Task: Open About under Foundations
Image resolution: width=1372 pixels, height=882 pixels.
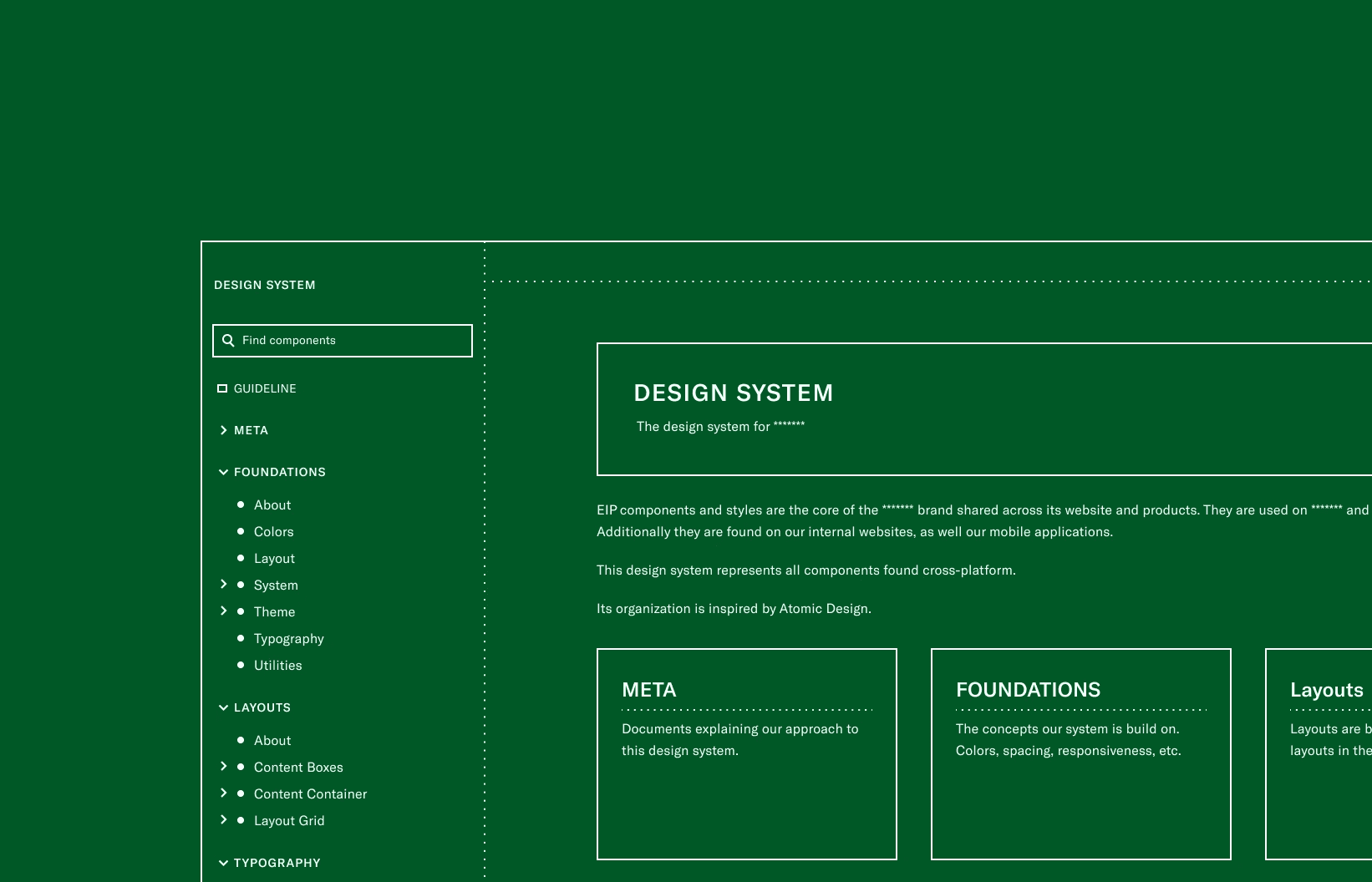Action: 272,505
